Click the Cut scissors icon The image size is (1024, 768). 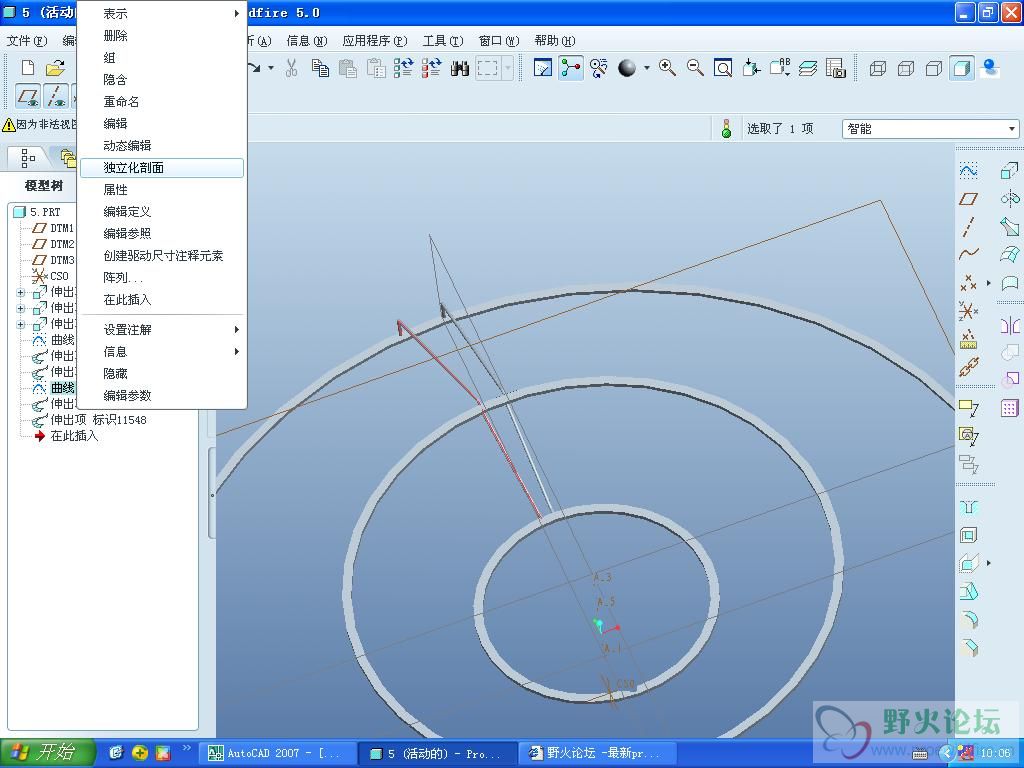pos(291,68)
